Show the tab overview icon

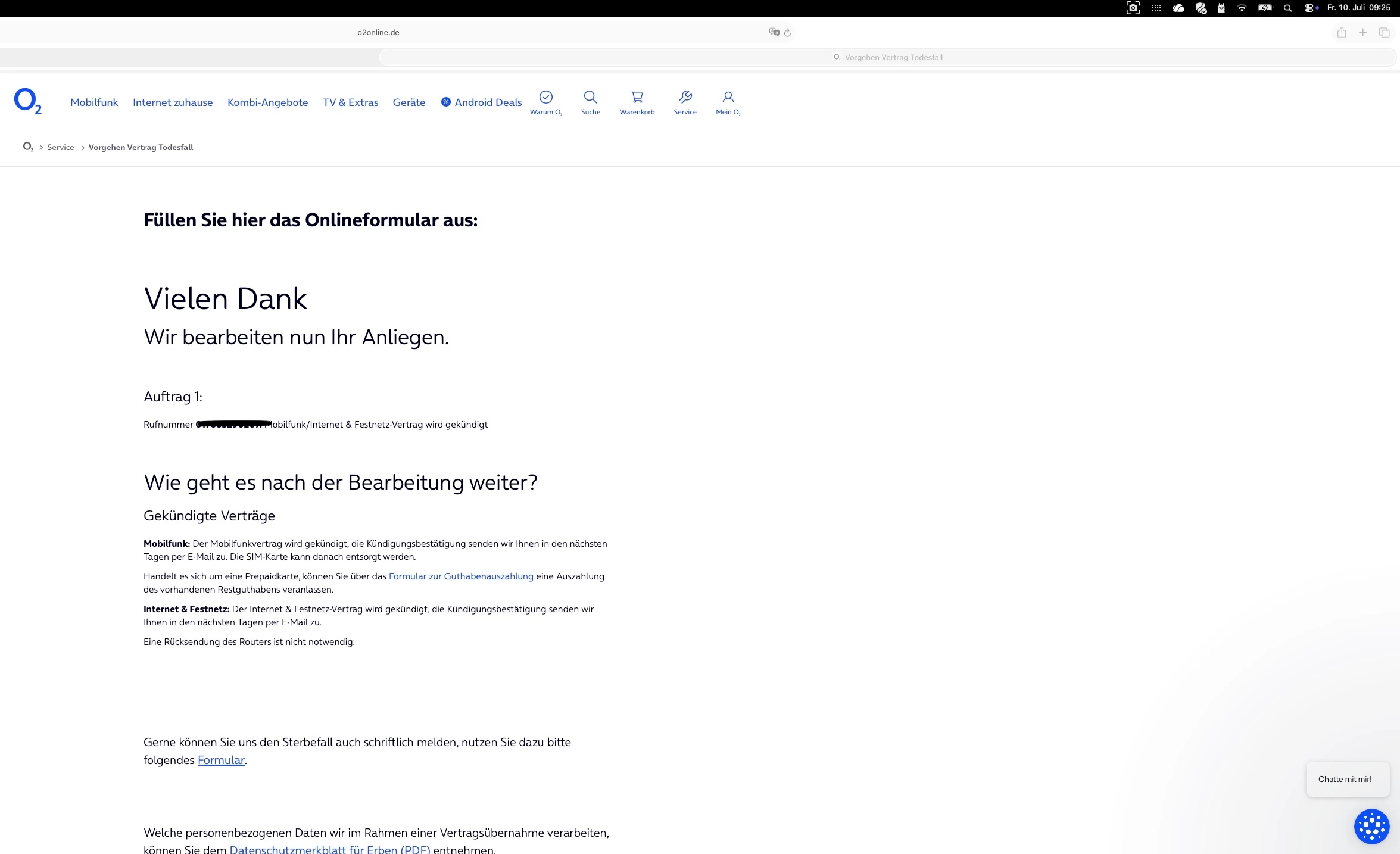click(1385, 33)
